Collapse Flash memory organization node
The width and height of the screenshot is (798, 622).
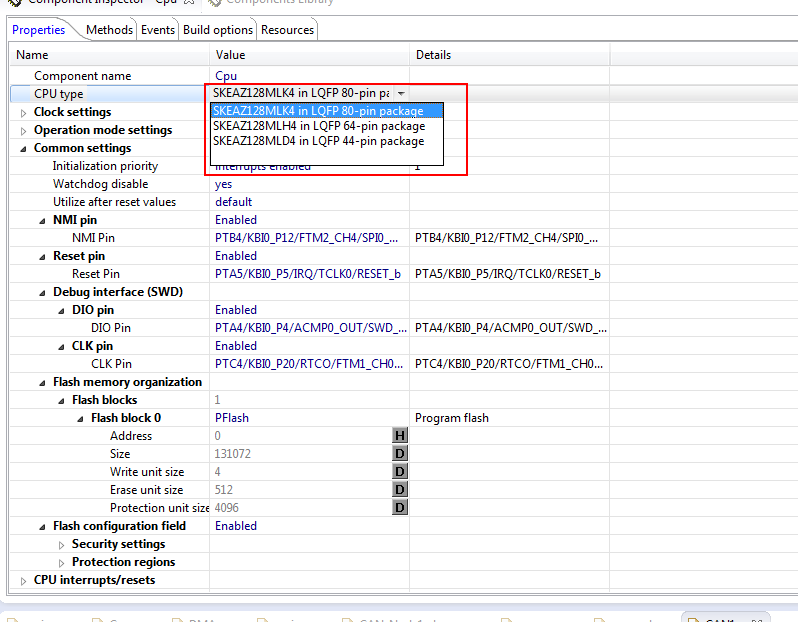pos(42,383)
